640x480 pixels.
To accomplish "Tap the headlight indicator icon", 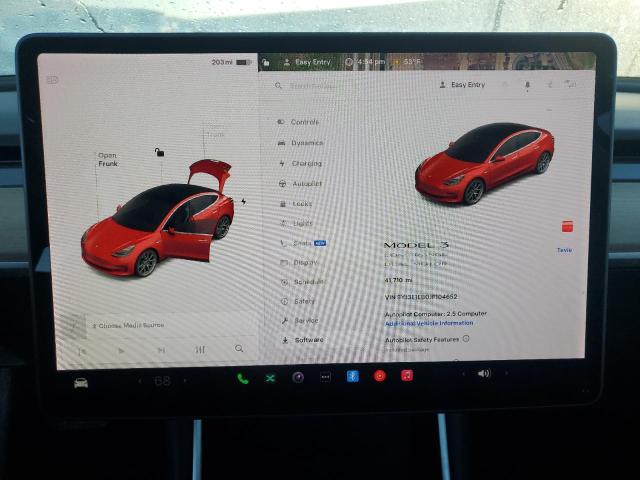I will (52, 80).
